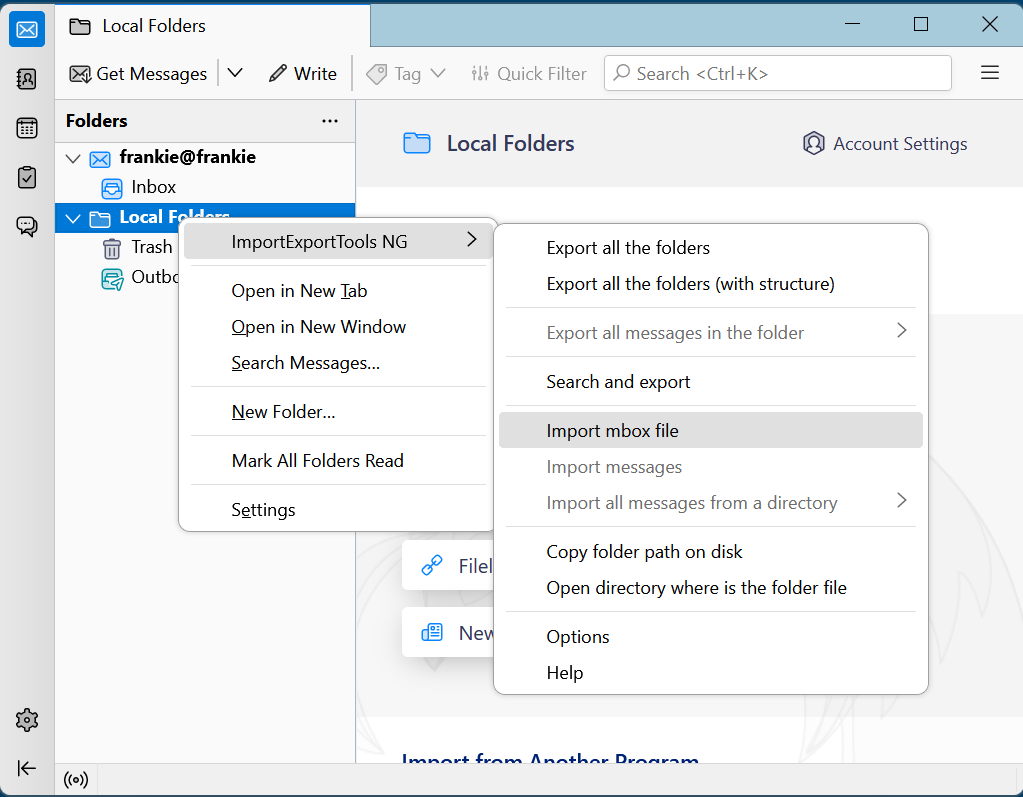
Task: Select Search and export
Action: pyautogui.click(x=711, y=382)
